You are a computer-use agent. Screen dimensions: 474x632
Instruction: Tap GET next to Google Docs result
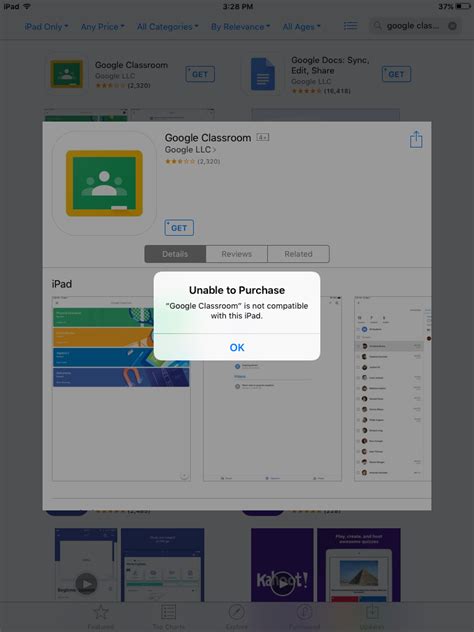tap(396, 74)
